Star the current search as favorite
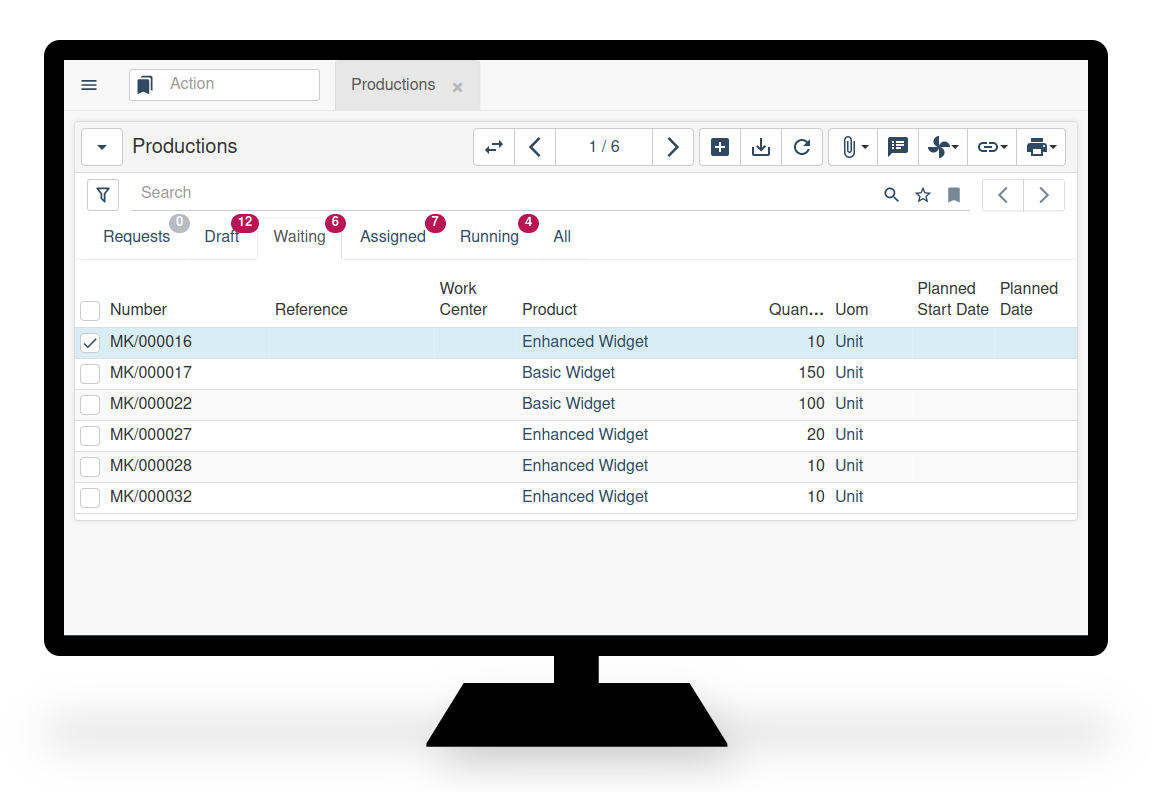This screenshot has width=1152, height=792. coord(923,195)
